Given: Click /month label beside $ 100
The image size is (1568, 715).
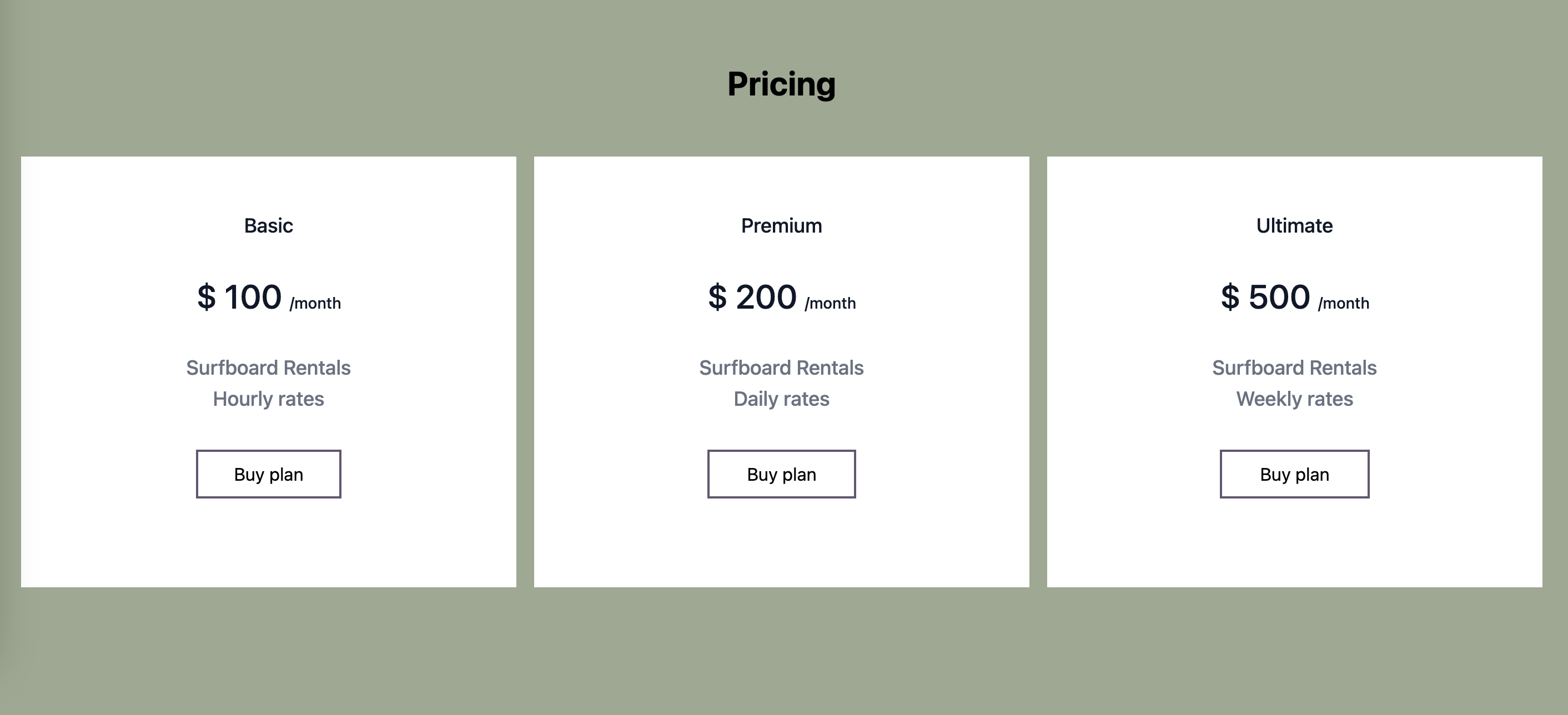Looking at the screenshot, I should [x=315, y=303].
